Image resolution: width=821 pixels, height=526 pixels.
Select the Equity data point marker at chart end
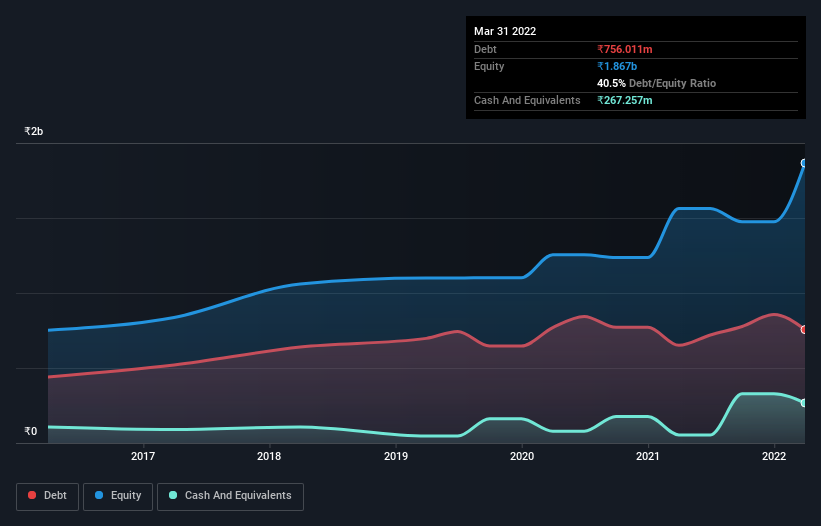coord(804,163)
